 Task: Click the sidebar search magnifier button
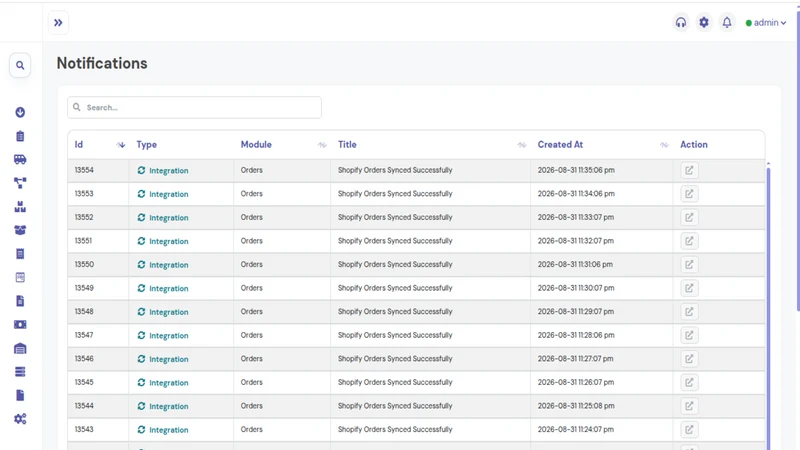20,65
